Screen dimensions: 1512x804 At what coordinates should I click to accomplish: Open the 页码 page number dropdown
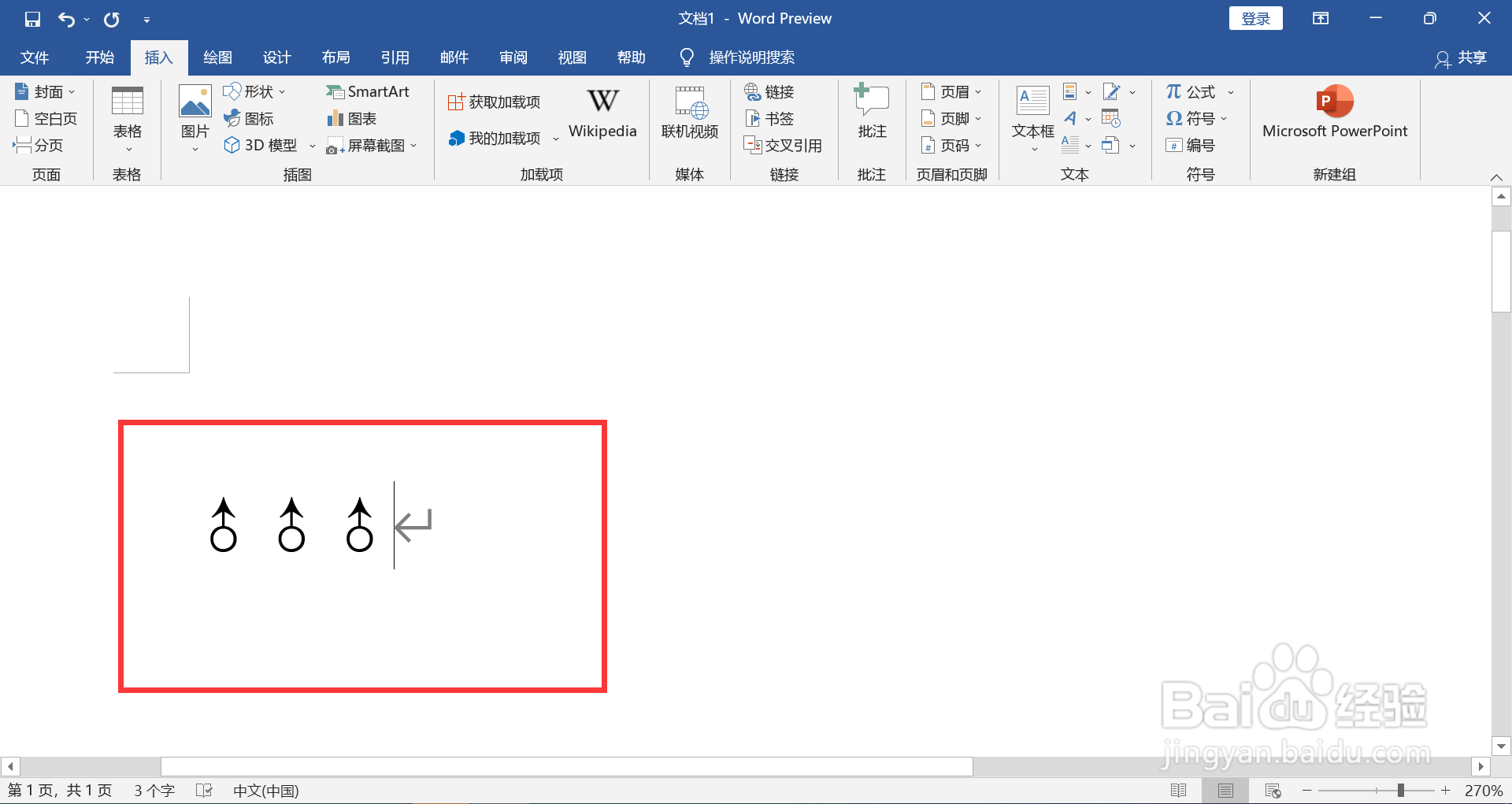pos(977,145)
